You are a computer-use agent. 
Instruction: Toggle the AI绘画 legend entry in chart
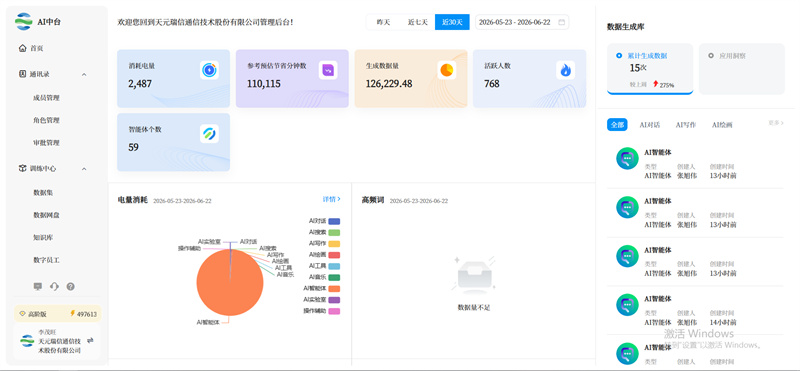pos(324,255)
